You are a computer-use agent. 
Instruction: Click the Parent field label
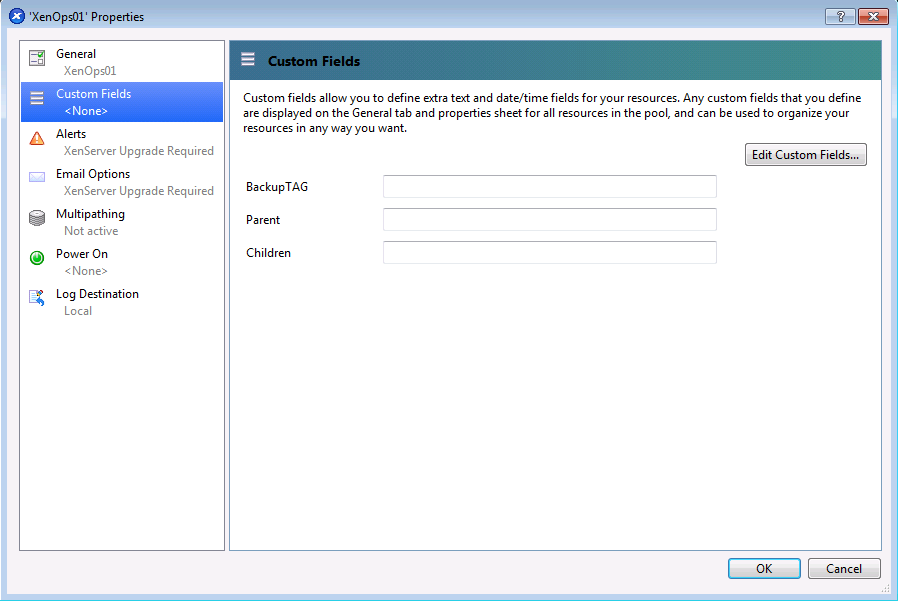(x=263, y=220)
